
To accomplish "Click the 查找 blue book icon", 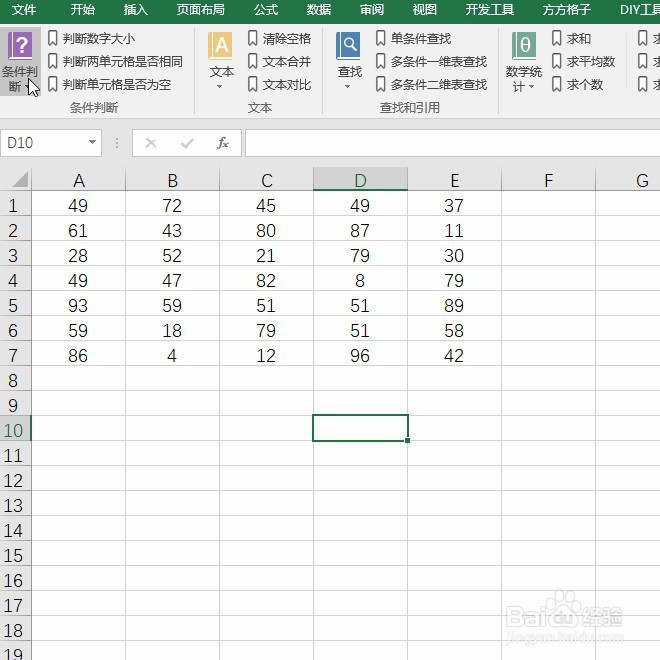I will 349,46.
